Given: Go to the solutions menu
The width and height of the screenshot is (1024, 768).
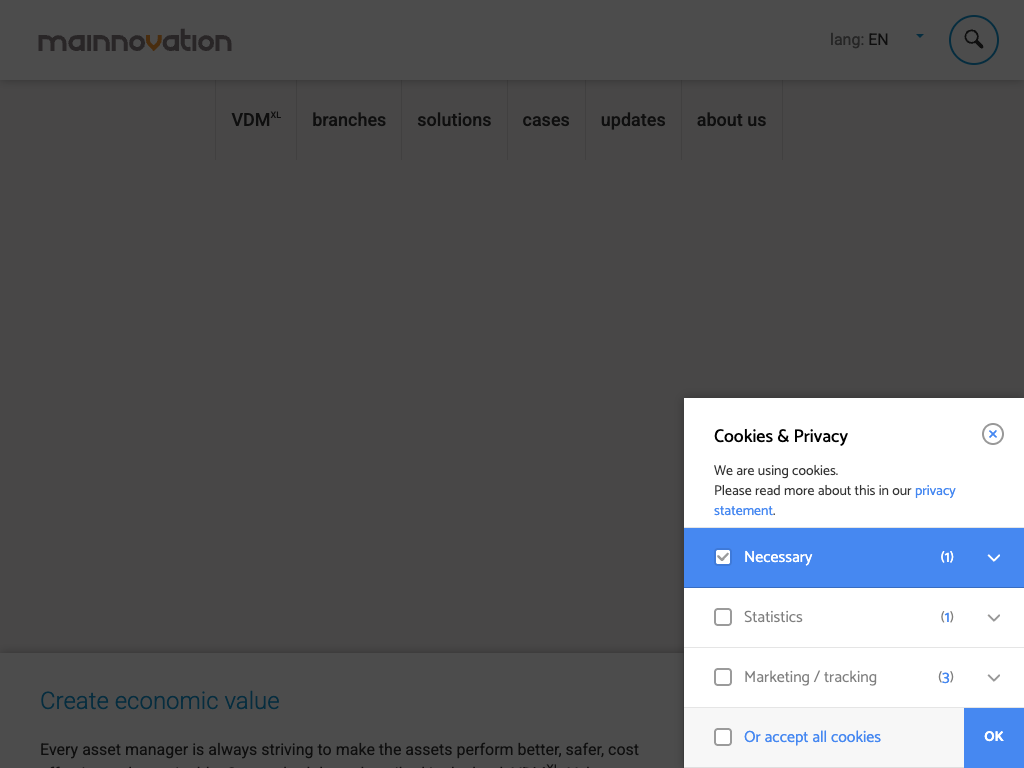Looking at the screenshot, I should (454, 120).
